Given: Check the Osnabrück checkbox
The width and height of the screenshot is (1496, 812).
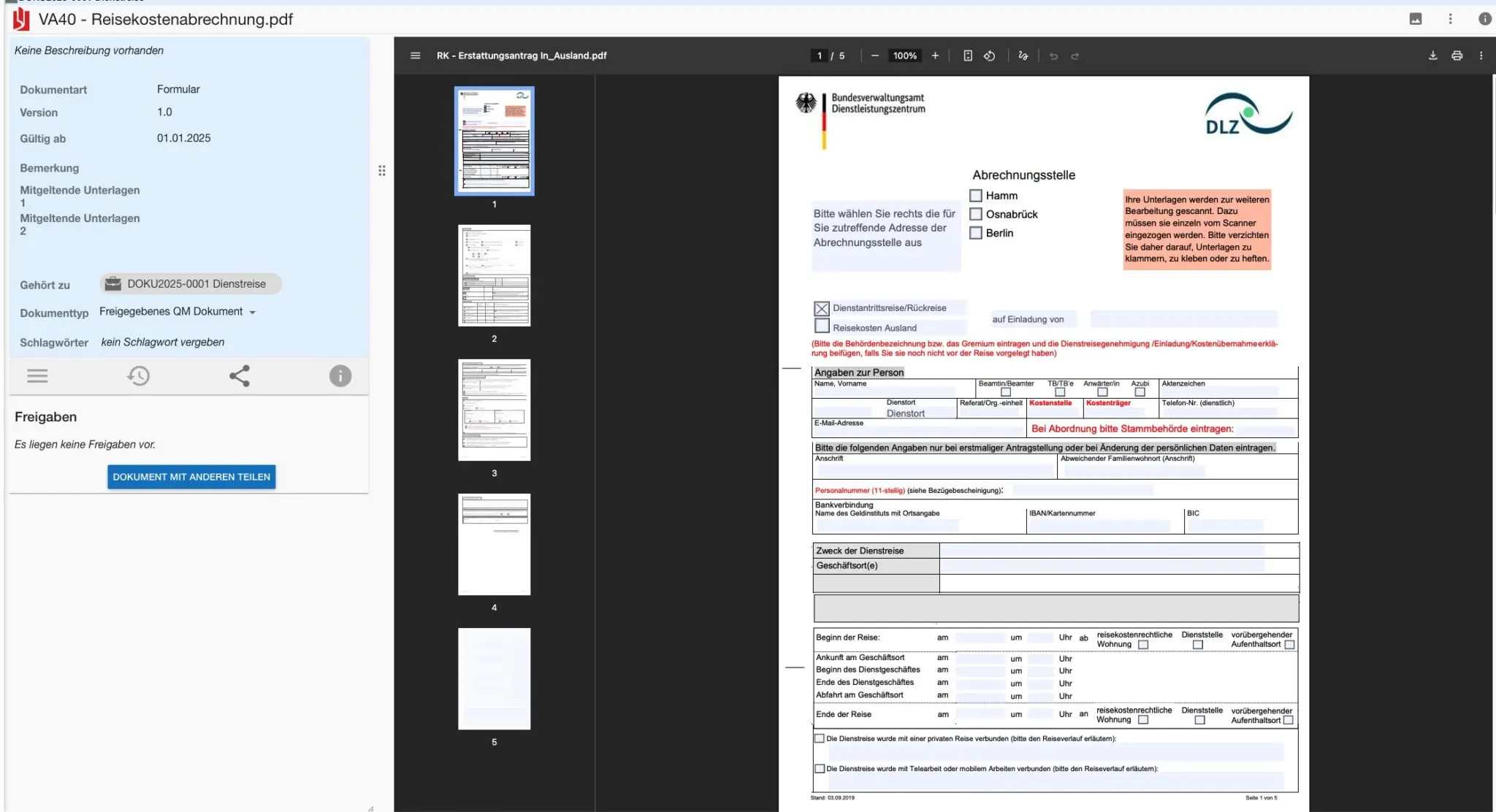Looking at the screenshot, I should point(976,214).
